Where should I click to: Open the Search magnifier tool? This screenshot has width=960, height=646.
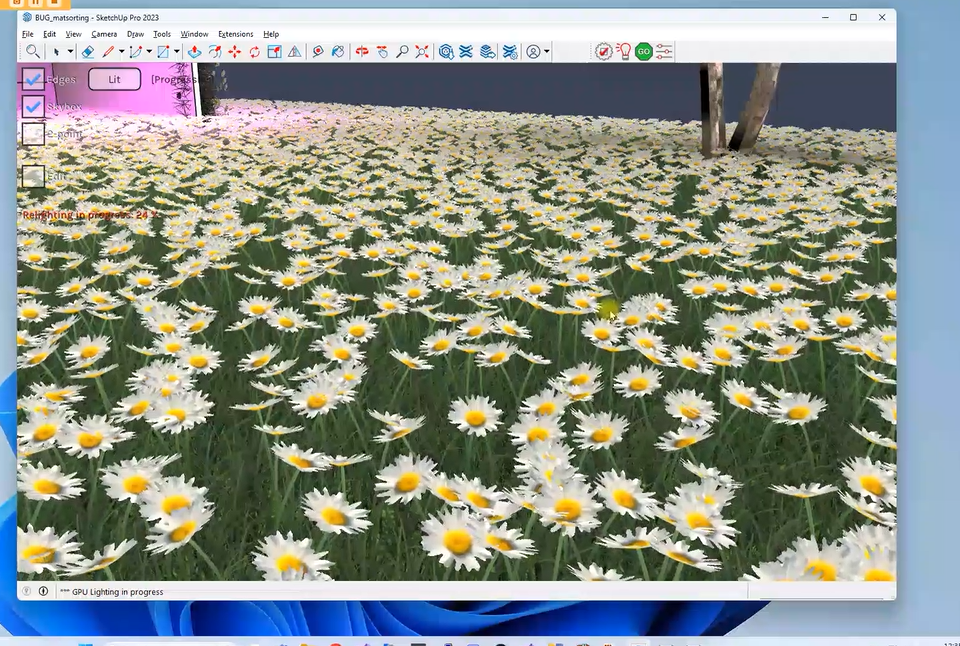33,51
